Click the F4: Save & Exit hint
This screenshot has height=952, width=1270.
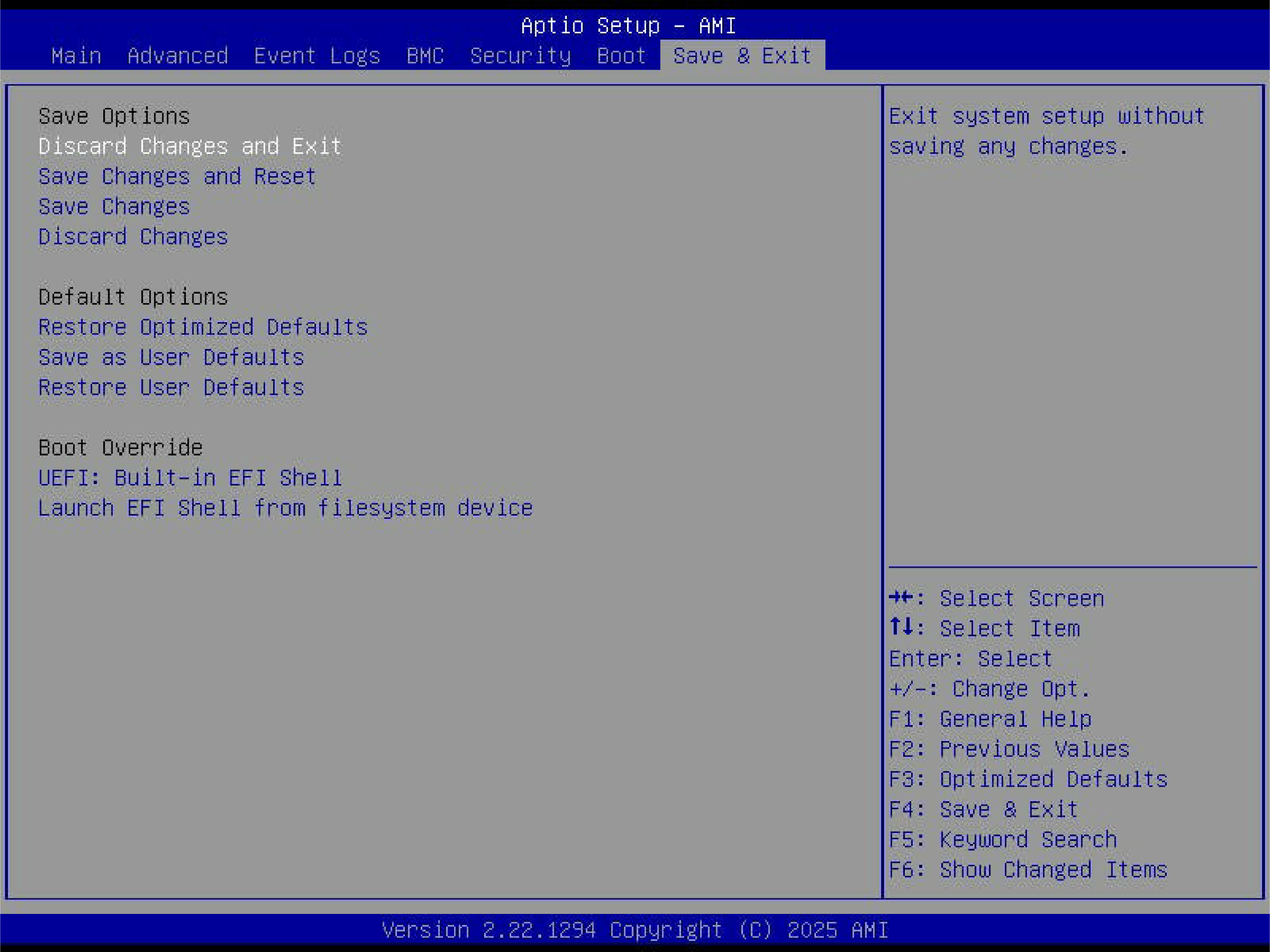pos(983,810)
